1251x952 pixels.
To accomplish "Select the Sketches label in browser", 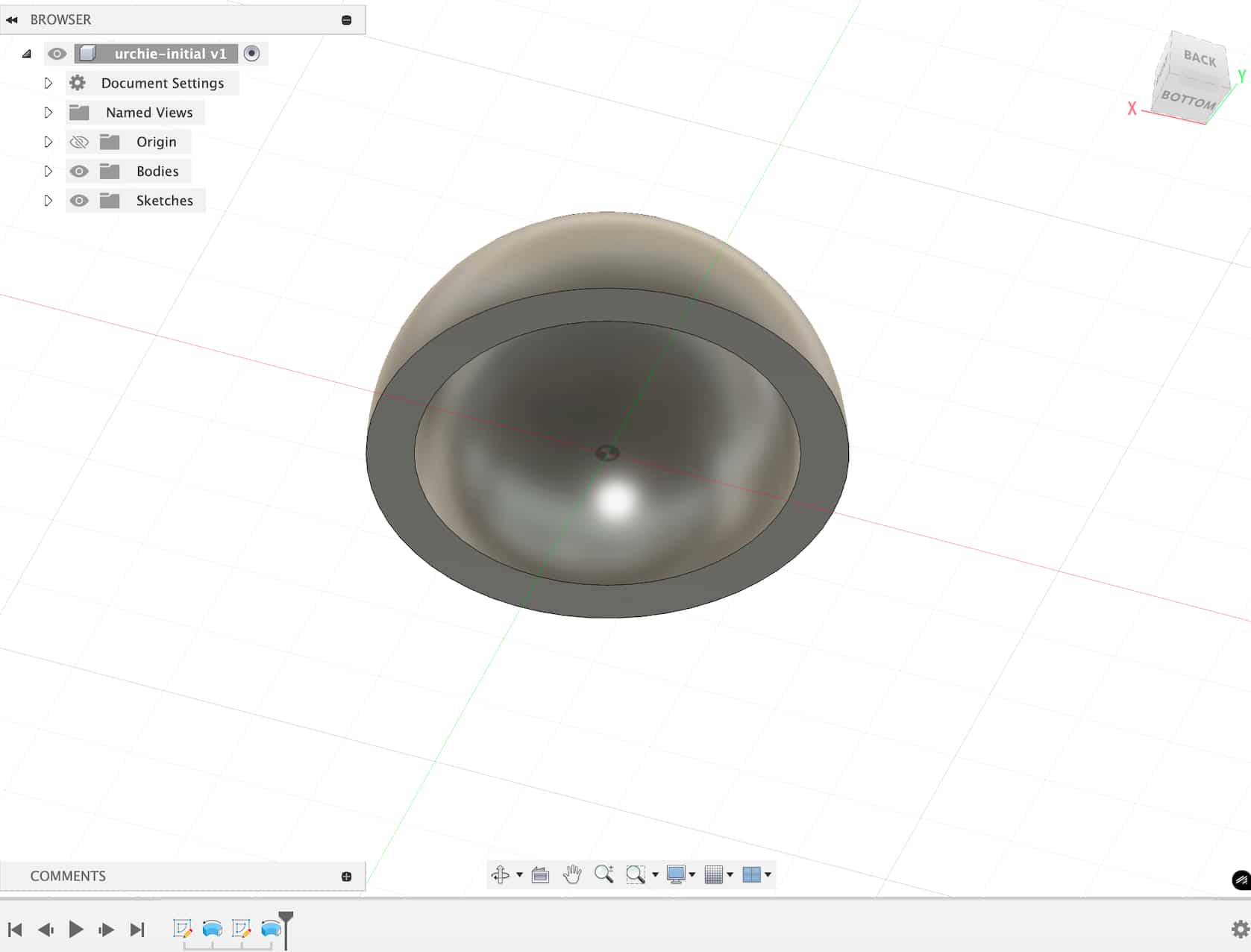I will coord(165,201).
